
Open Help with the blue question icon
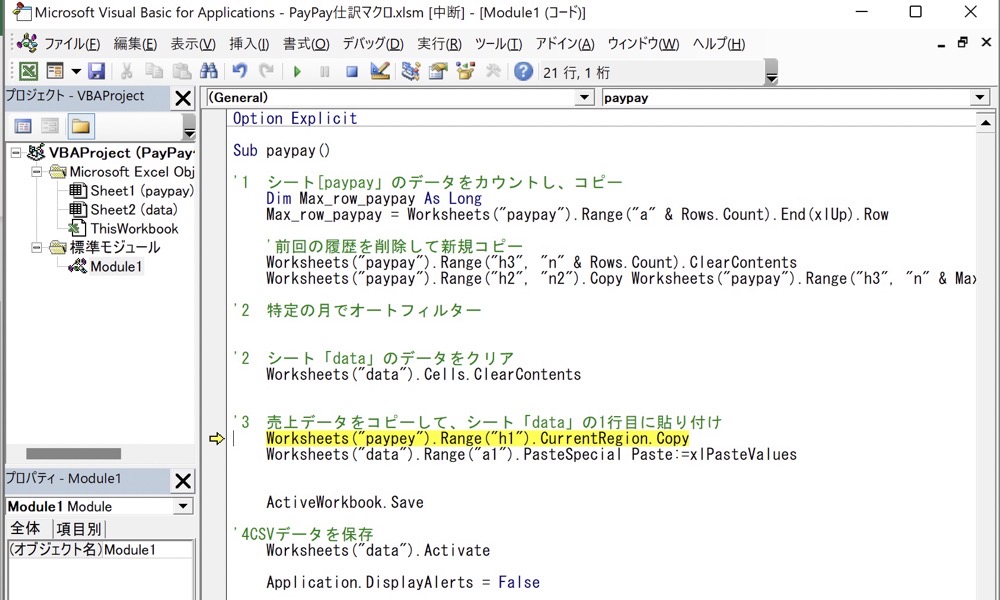(x=523, y=71)
